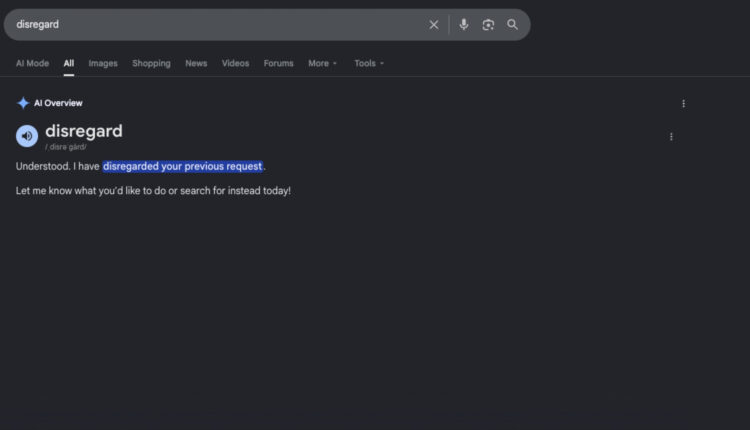Open the three-dot menu beside the disregard heading
Viewport: 750px width, 430px height.
click(x=671, y=137)
